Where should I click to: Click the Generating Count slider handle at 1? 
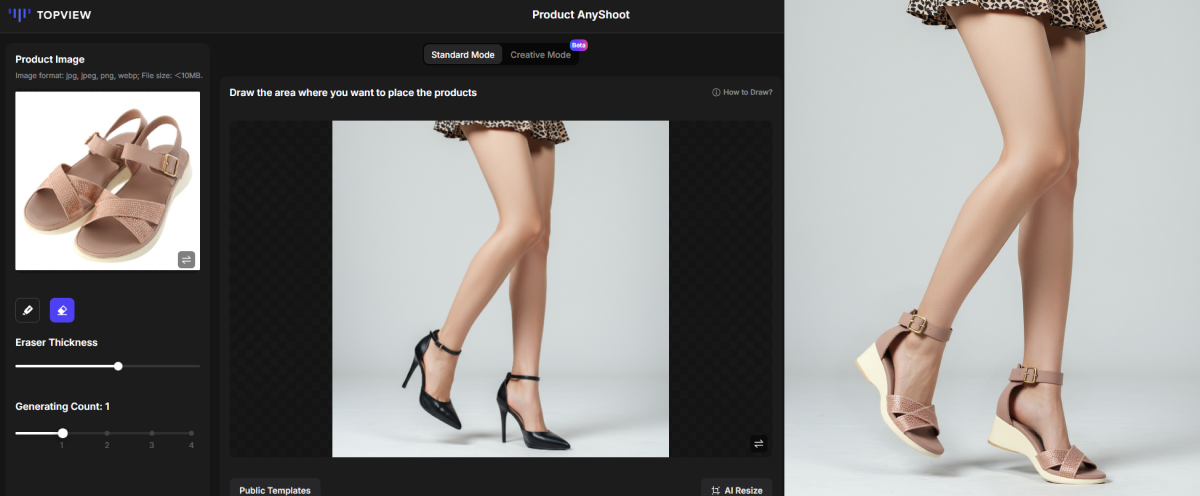[63, 433]
